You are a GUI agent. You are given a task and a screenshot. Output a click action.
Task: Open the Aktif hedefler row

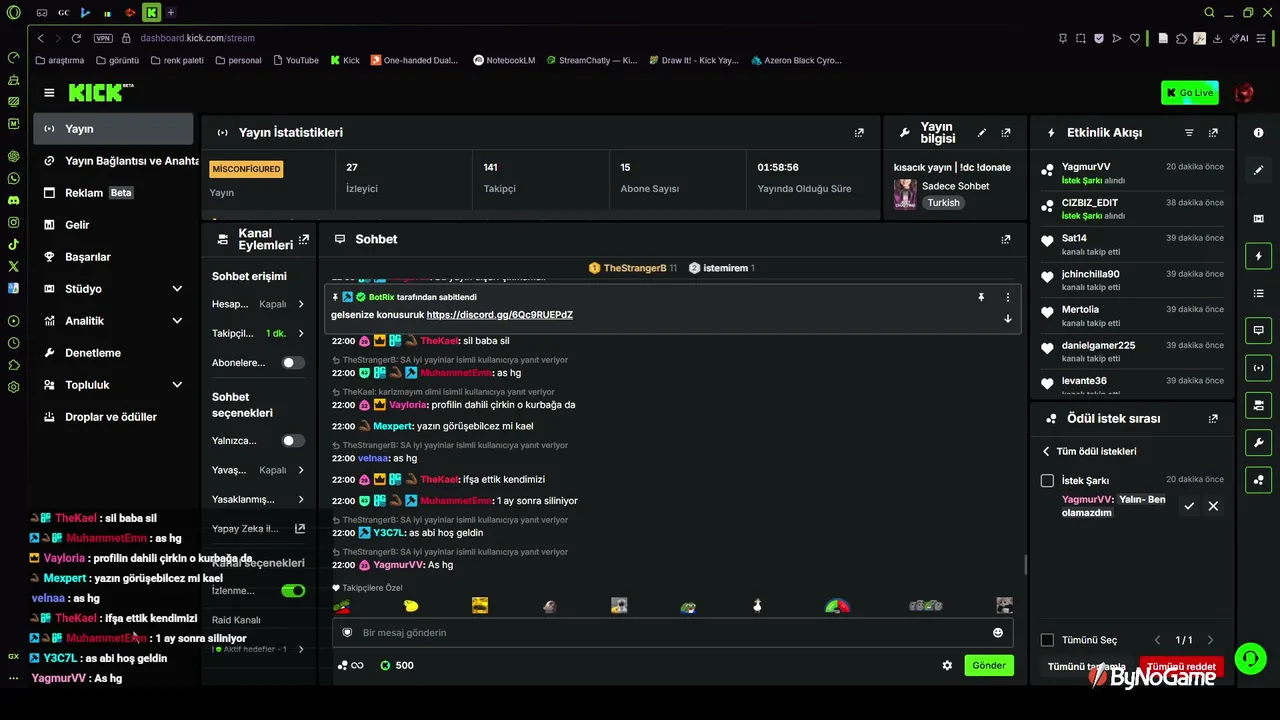[258, 649]
